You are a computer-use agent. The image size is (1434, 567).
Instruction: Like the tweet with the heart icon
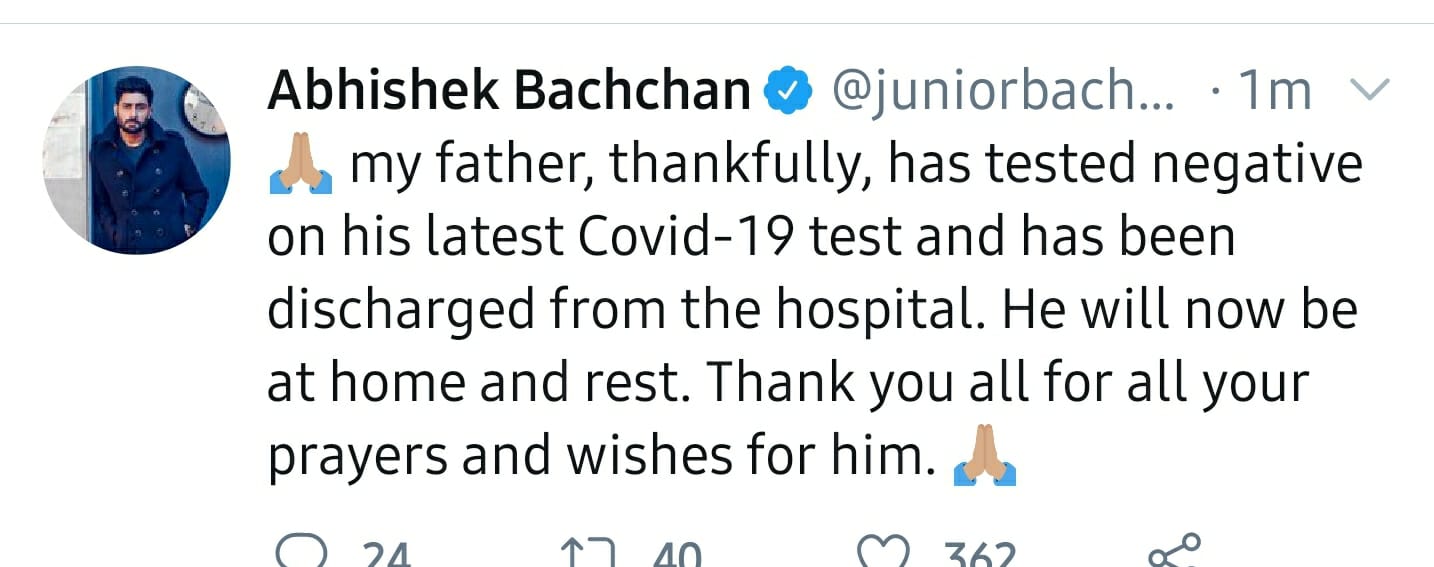[x=885, y=553]
